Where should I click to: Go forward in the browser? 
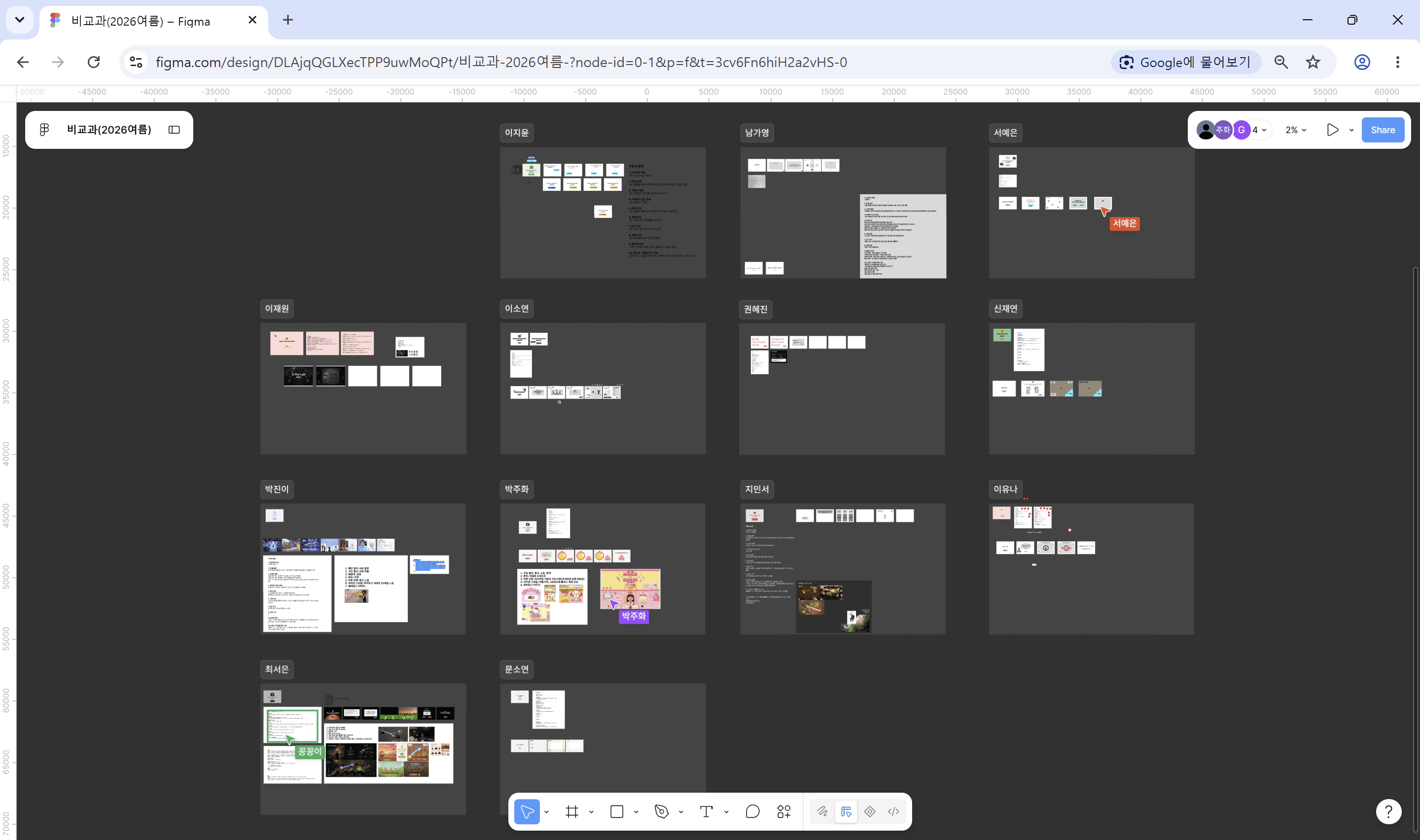tap(58, 62)
